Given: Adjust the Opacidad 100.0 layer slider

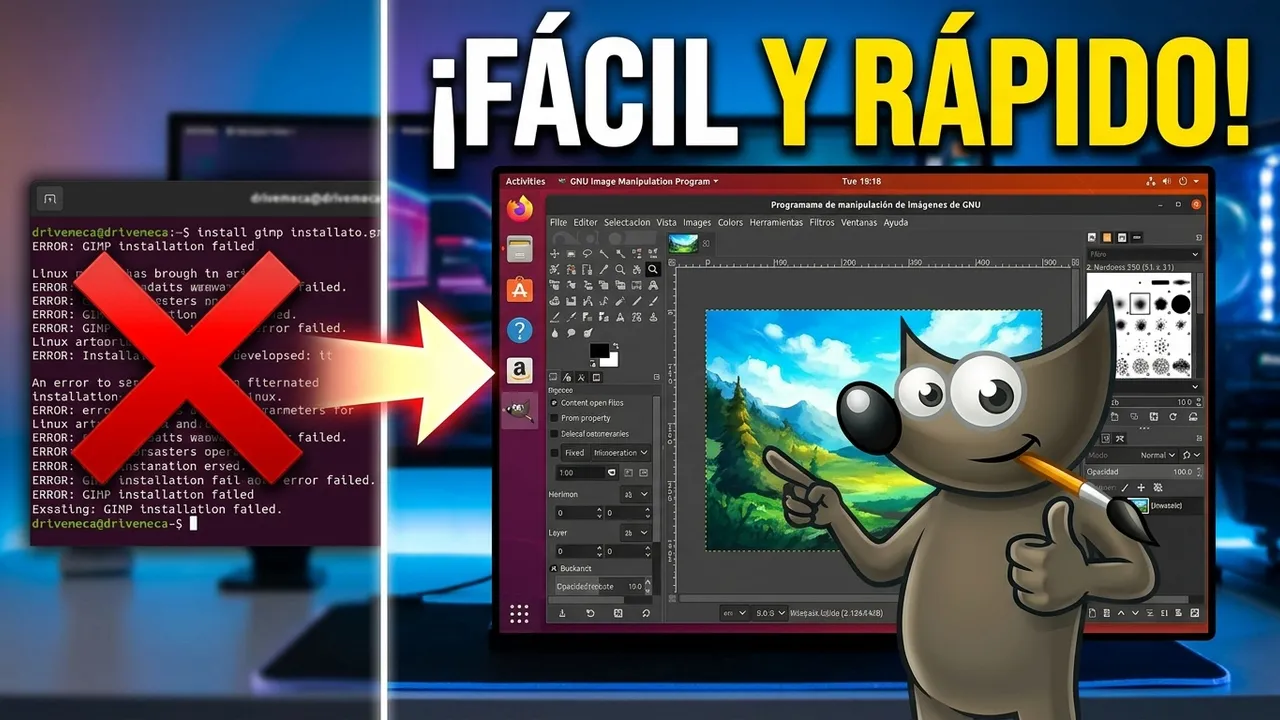Looking at the screenshot, I should tap(1144, 472).
